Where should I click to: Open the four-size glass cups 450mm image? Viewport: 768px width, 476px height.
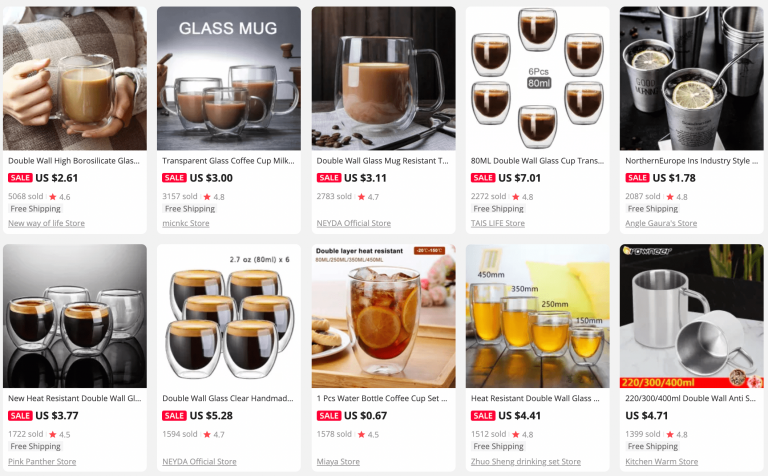coord(538,316)
